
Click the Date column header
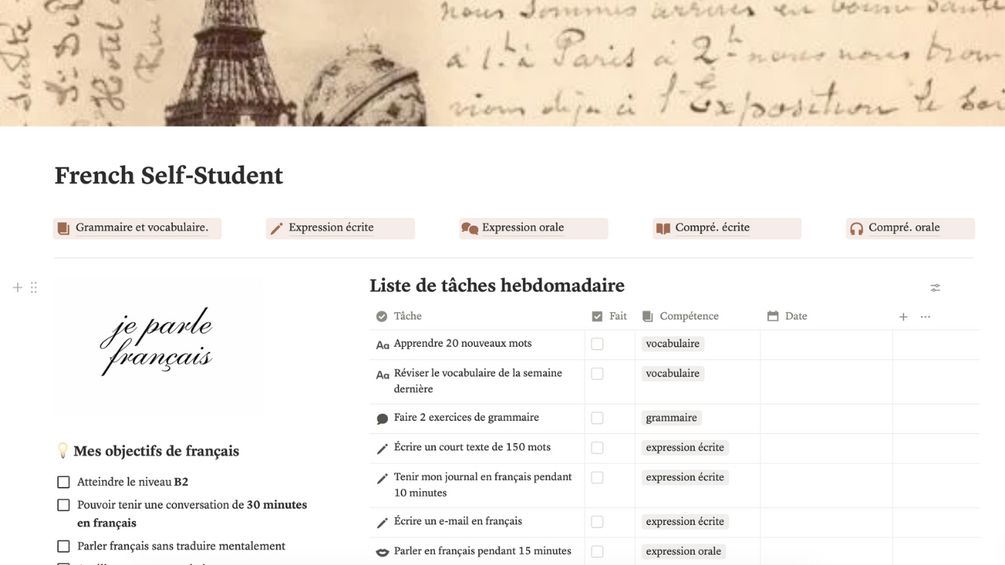(x=826, y=316)
